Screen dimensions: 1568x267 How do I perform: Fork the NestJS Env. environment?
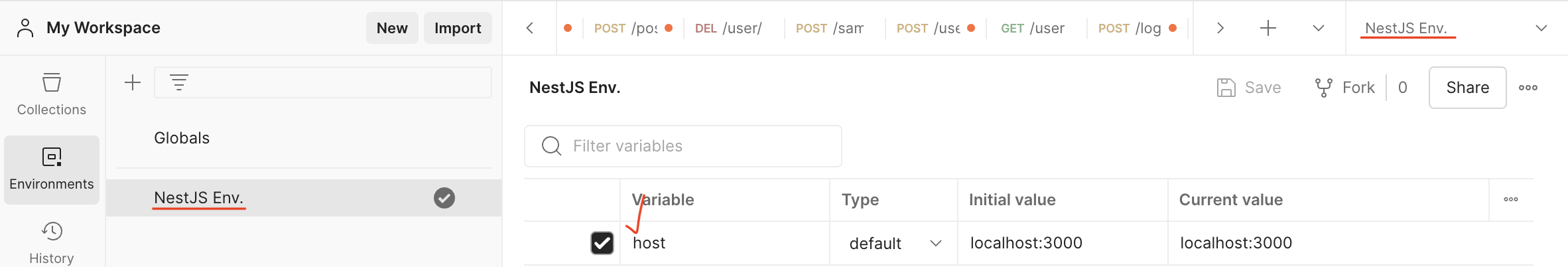[x=1345, y=88]
